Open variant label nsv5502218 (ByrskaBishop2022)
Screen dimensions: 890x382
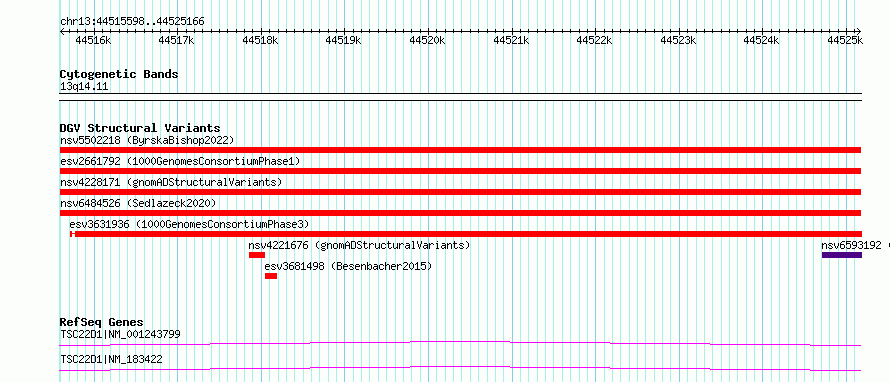coord(147,140)
